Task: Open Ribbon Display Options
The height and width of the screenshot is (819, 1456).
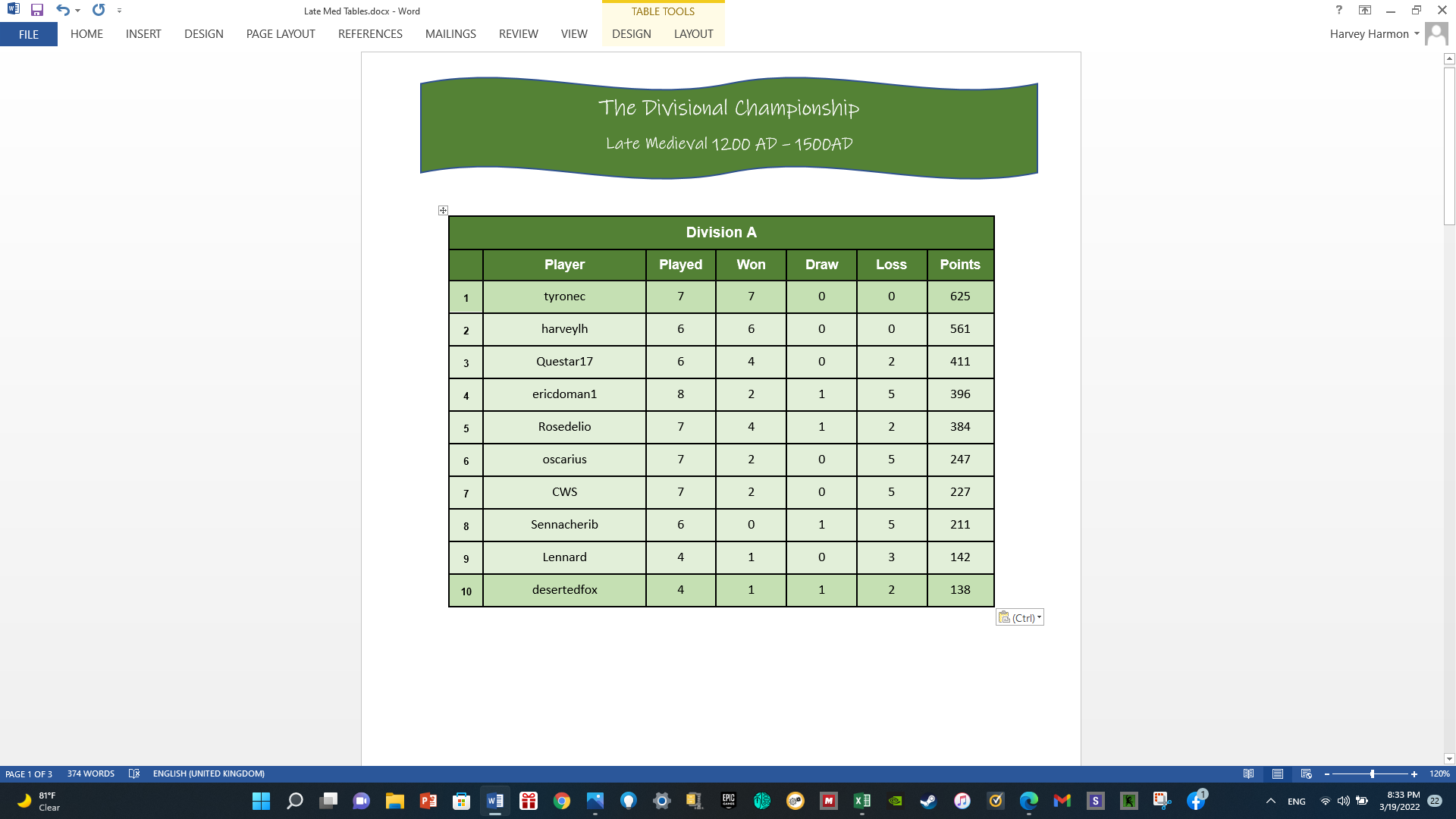Action: [1365, 11]
